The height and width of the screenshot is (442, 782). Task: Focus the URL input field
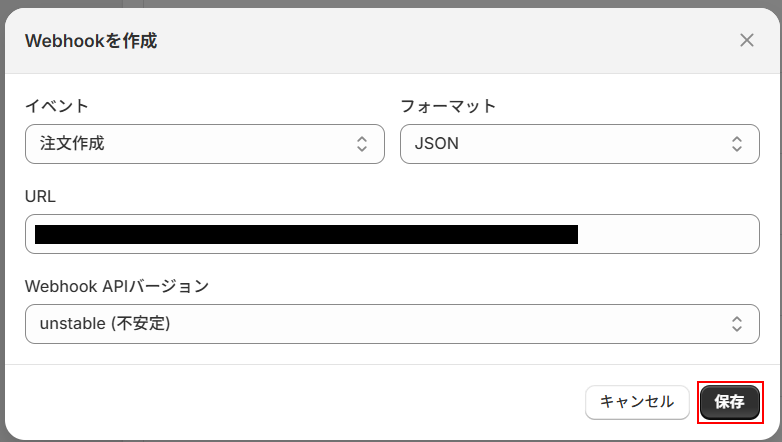tap(392, 235)
